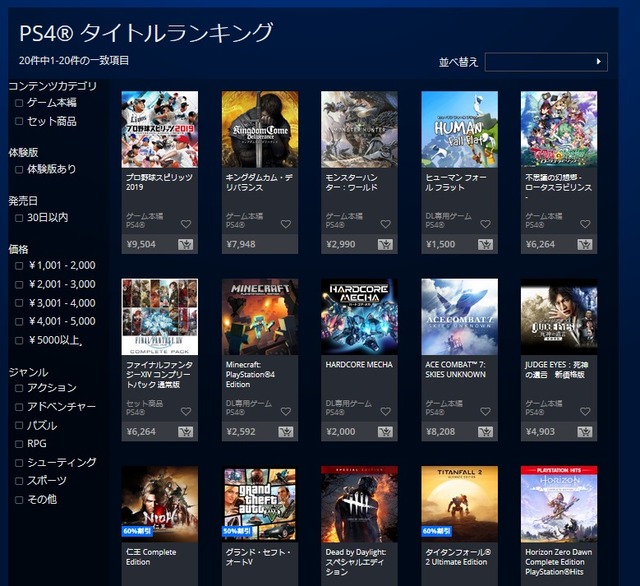640x586 pixels.
Task: Add ファイナルファンタジーXIV コンプリートパック to wishlist with heart icon
Action: [x=186, y=411]
